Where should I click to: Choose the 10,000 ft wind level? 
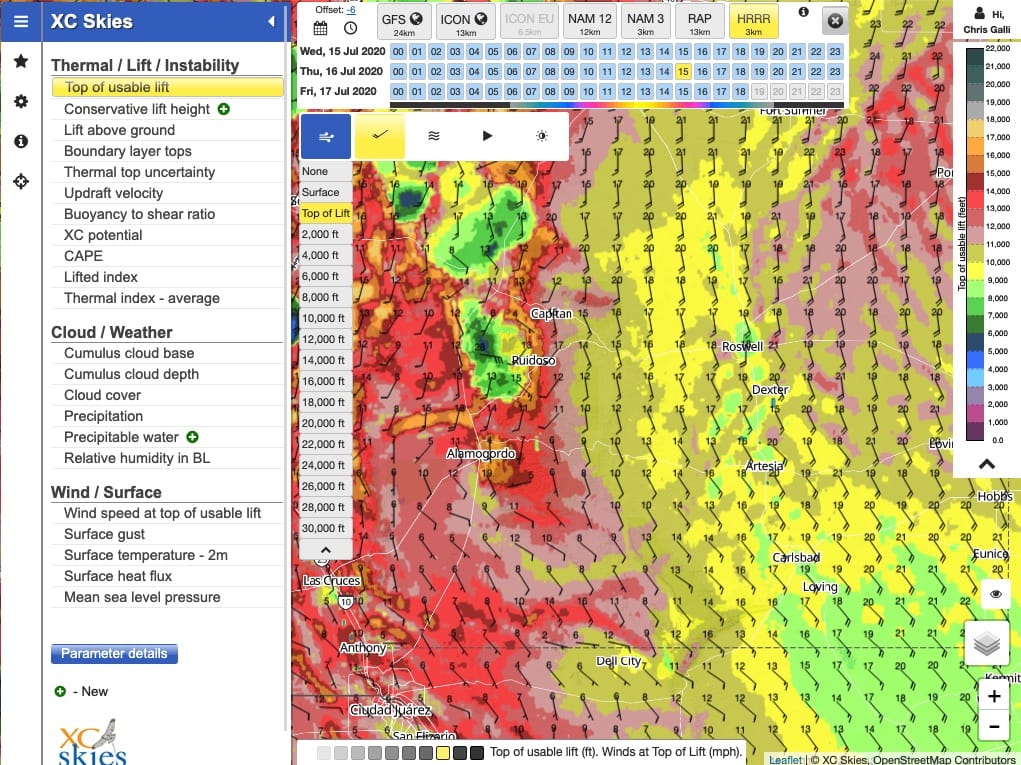(326, 318)
